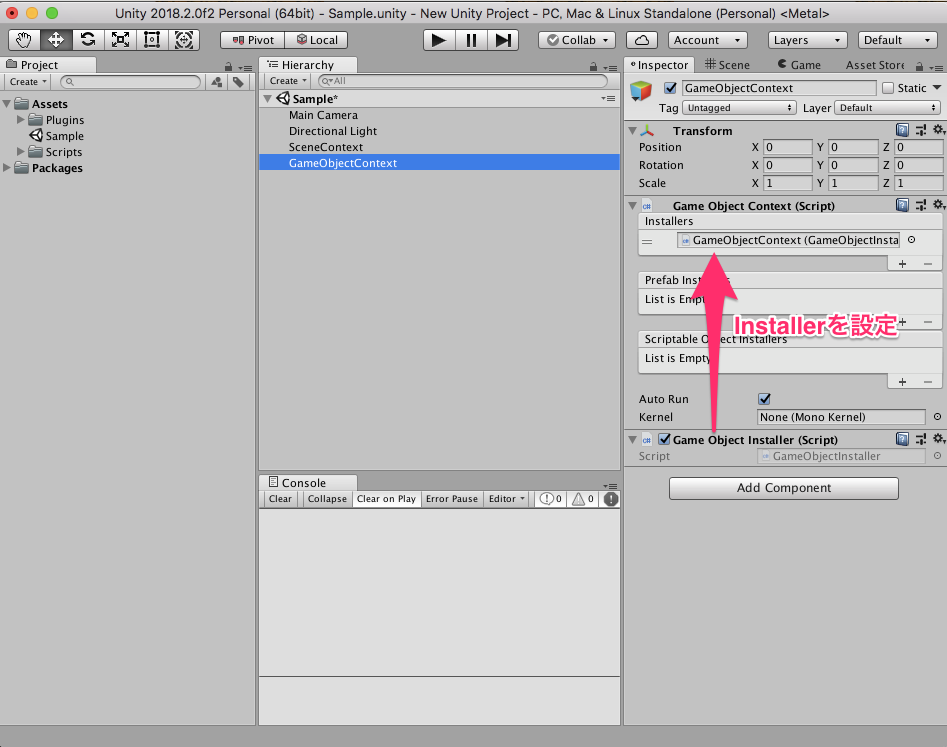Image resolution: width=947 pixels, height=747 pixels.
Task: Enable the Static checkbox
Action: click(x=888, y=88)
